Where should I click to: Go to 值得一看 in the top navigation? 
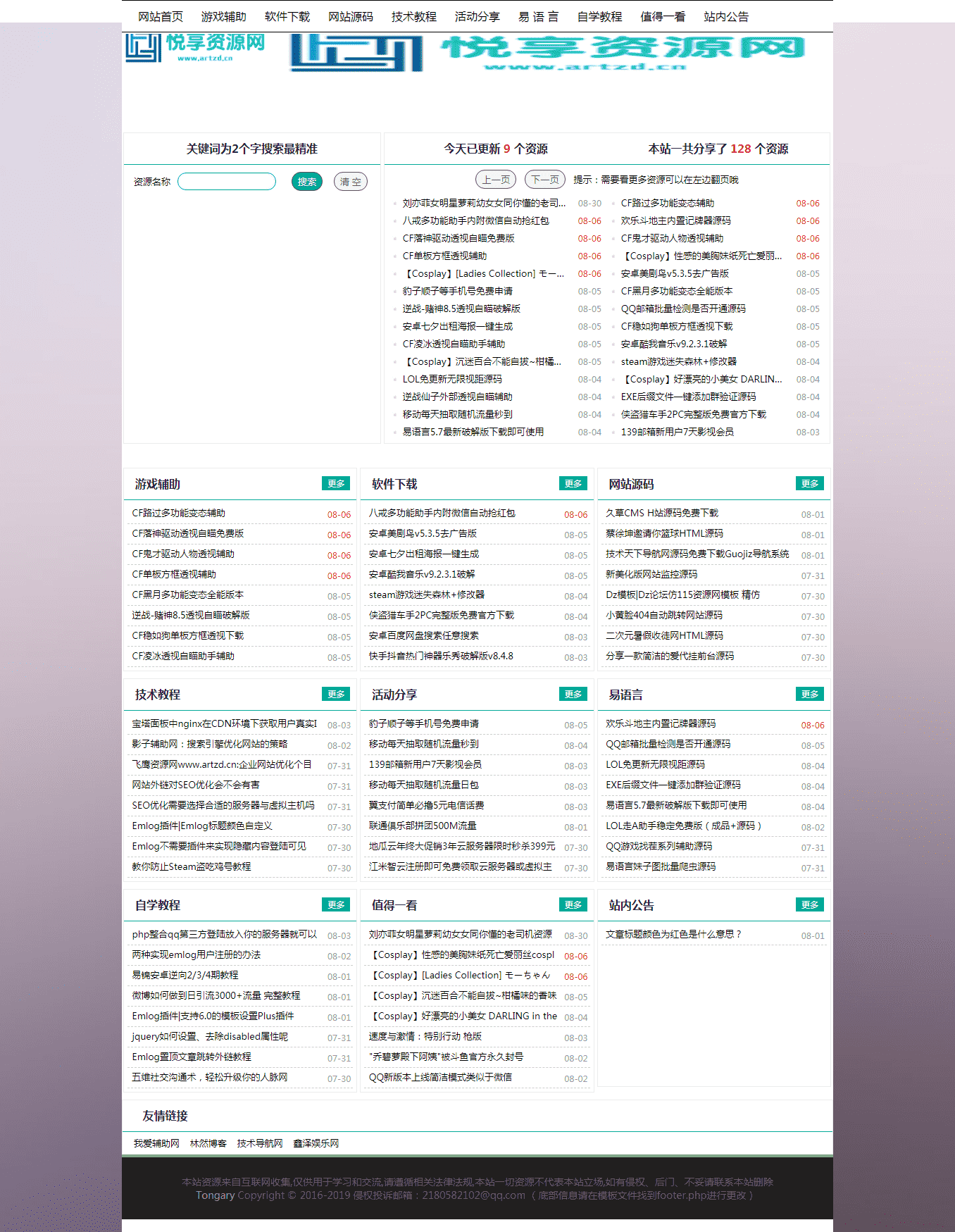pyautogui.click(x=663, y=17)
